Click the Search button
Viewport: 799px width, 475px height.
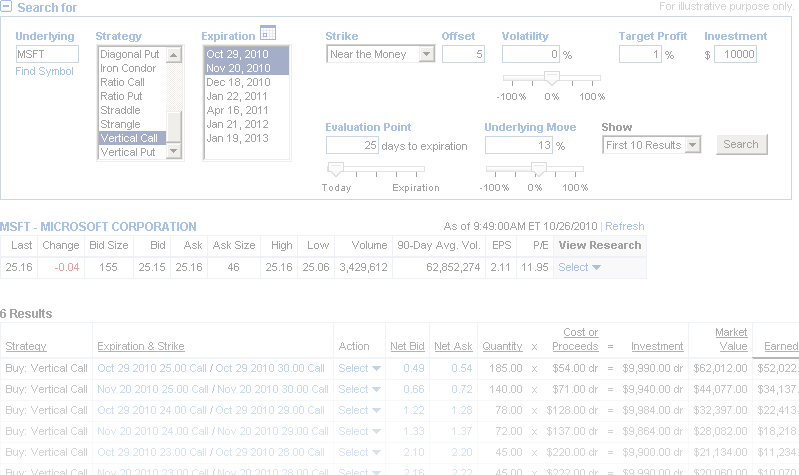(740, 144)
